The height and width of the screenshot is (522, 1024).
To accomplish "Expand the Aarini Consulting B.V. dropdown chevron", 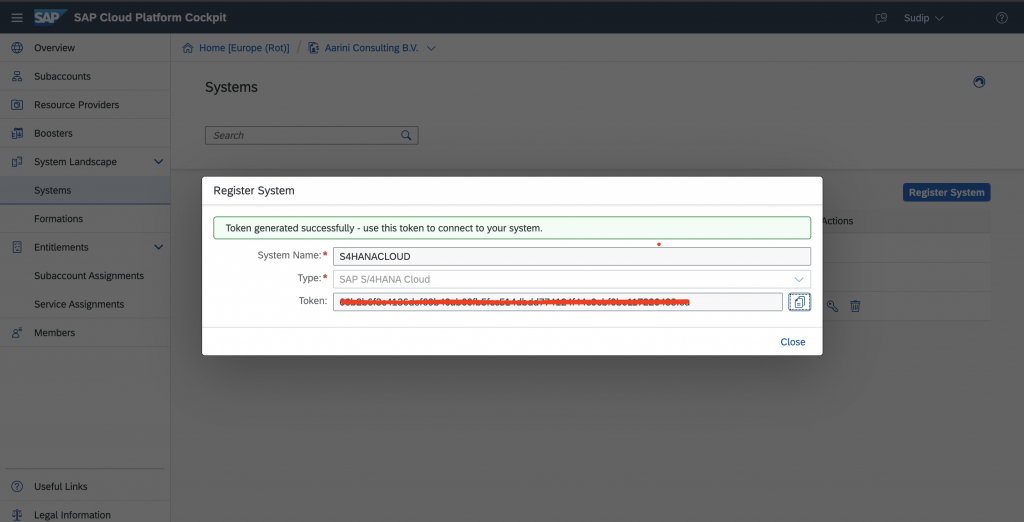I will coord(430,48).
